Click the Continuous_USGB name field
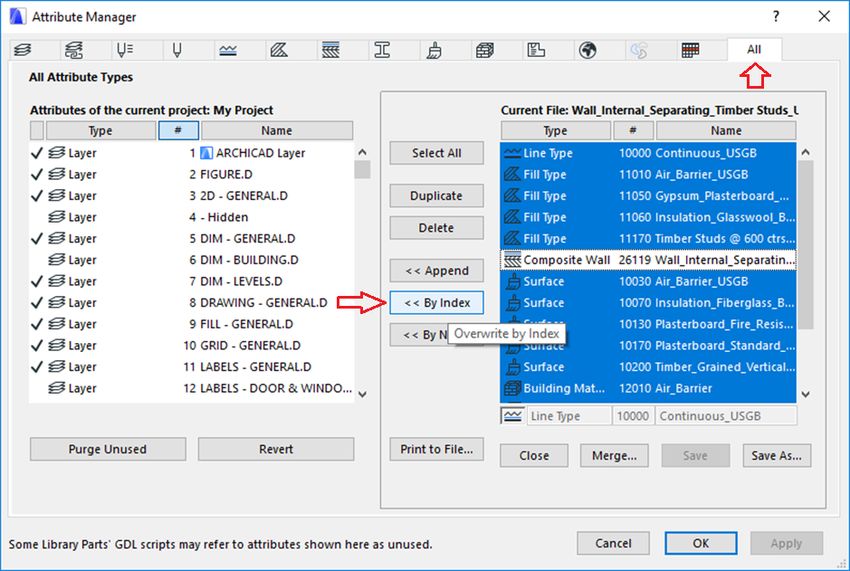 [x=726, y=416]
